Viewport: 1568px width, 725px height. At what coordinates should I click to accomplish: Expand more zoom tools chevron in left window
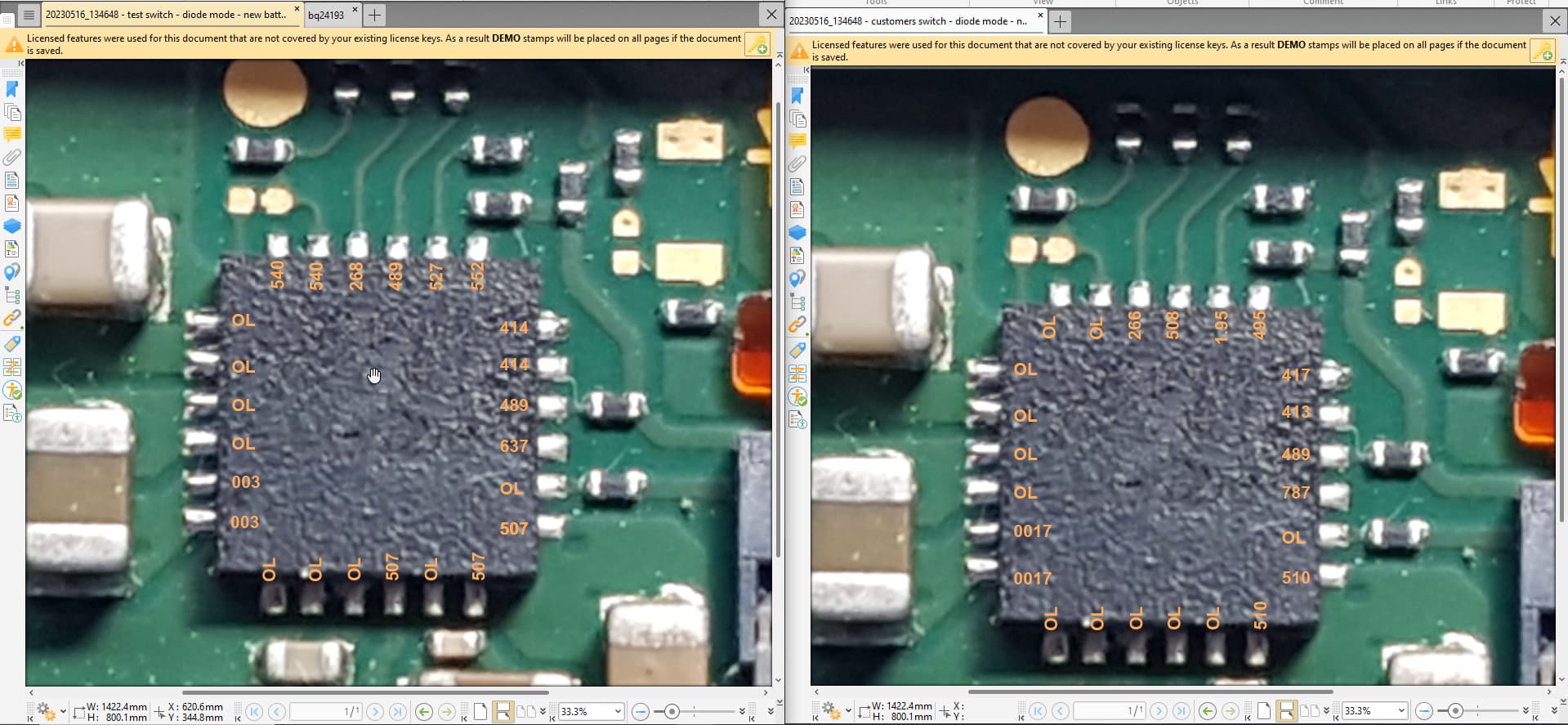click(x=742, y=712)
